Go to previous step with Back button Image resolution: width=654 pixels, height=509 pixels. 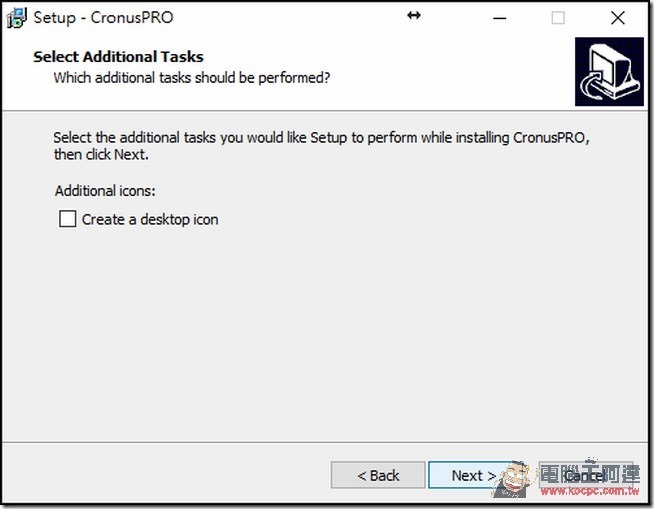(378, 475)
